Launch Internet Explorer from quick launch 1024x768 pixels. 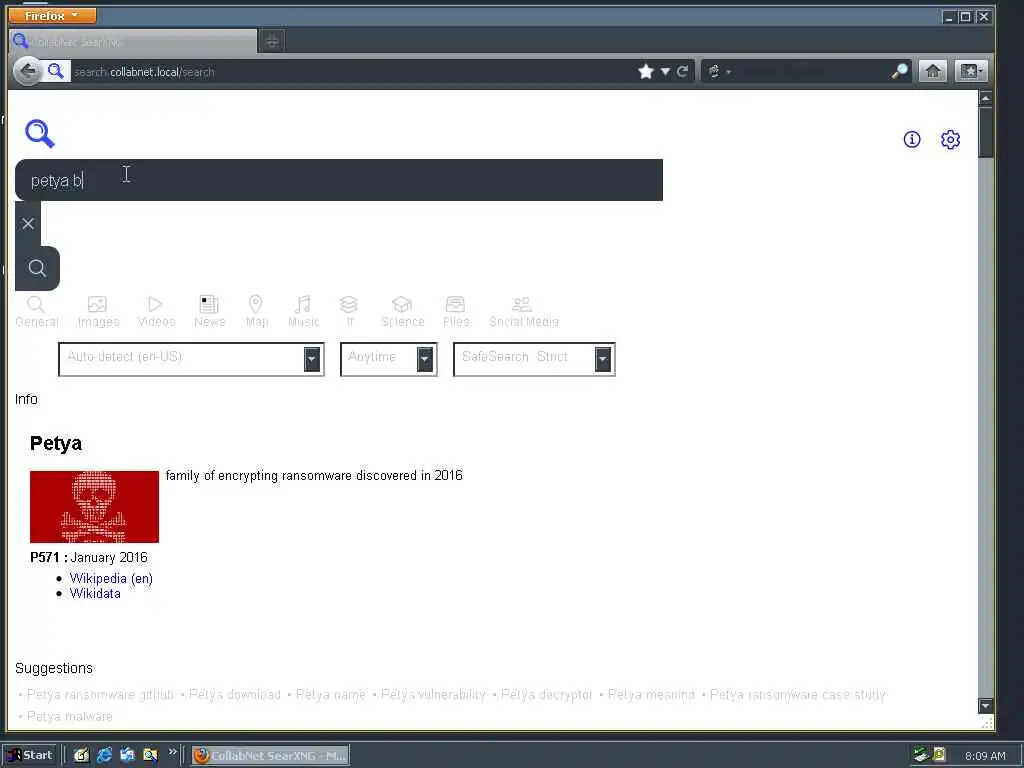point(104,755)
